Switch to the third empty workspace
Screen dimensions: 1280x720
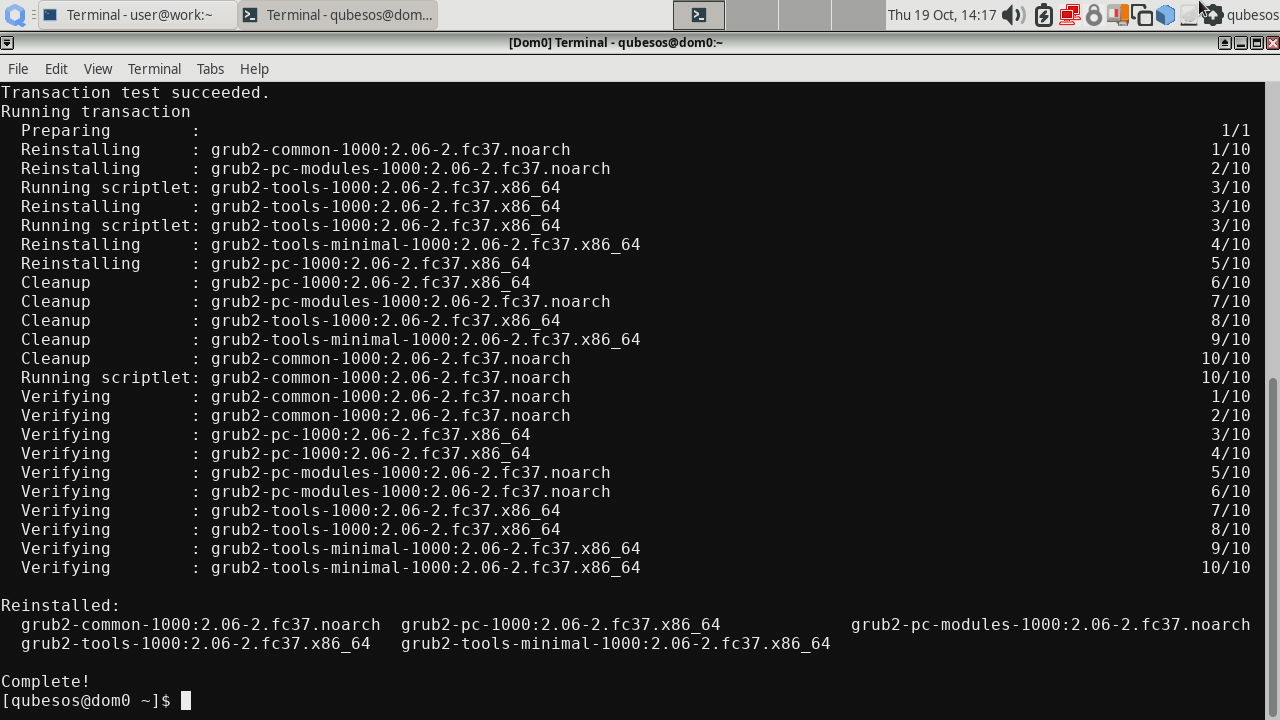[804, 15]
